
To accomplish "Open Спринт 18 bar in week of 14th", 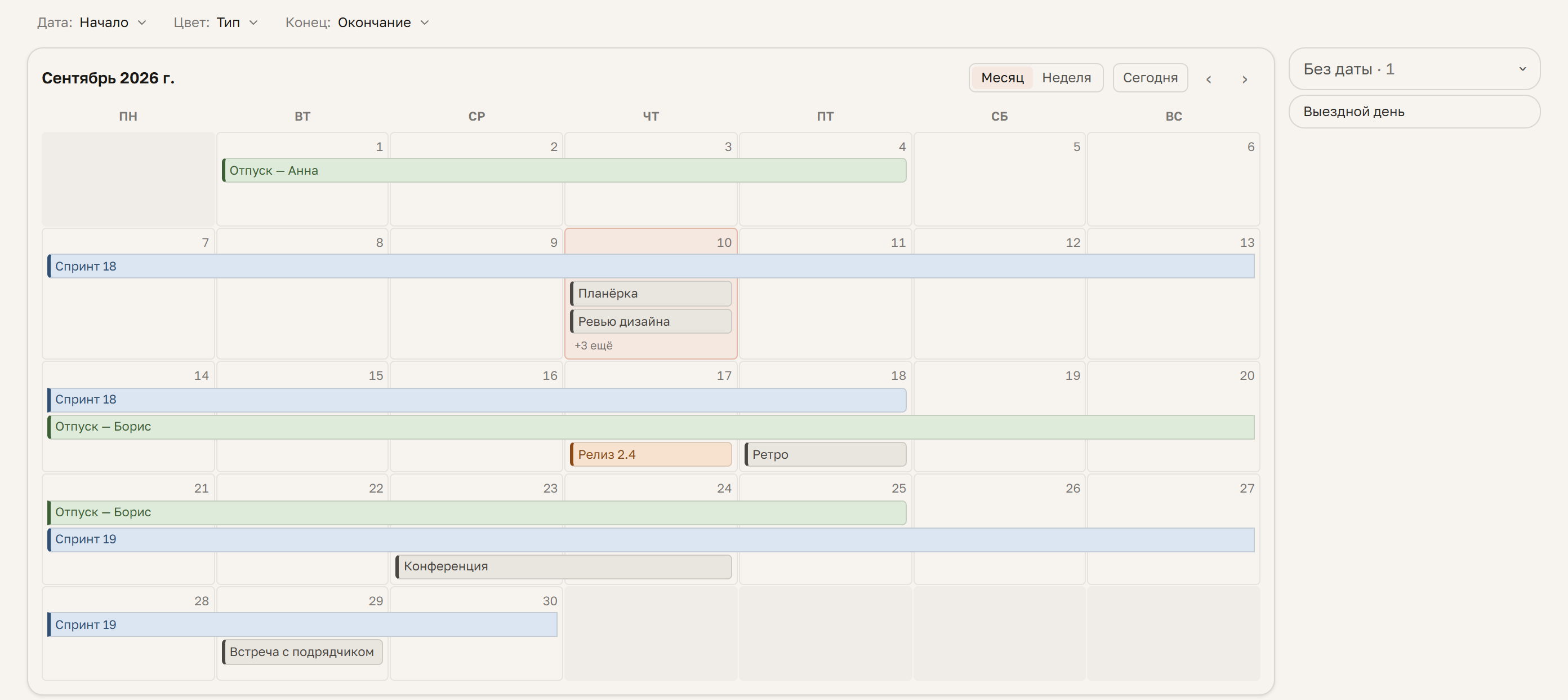I will click(476, 400).
